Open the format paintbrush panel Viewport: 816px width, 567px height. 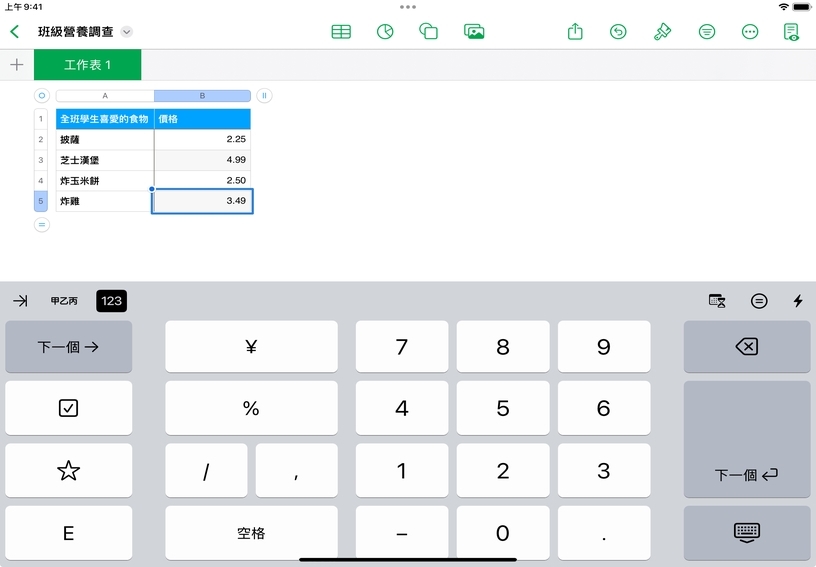tap(662, 32)
